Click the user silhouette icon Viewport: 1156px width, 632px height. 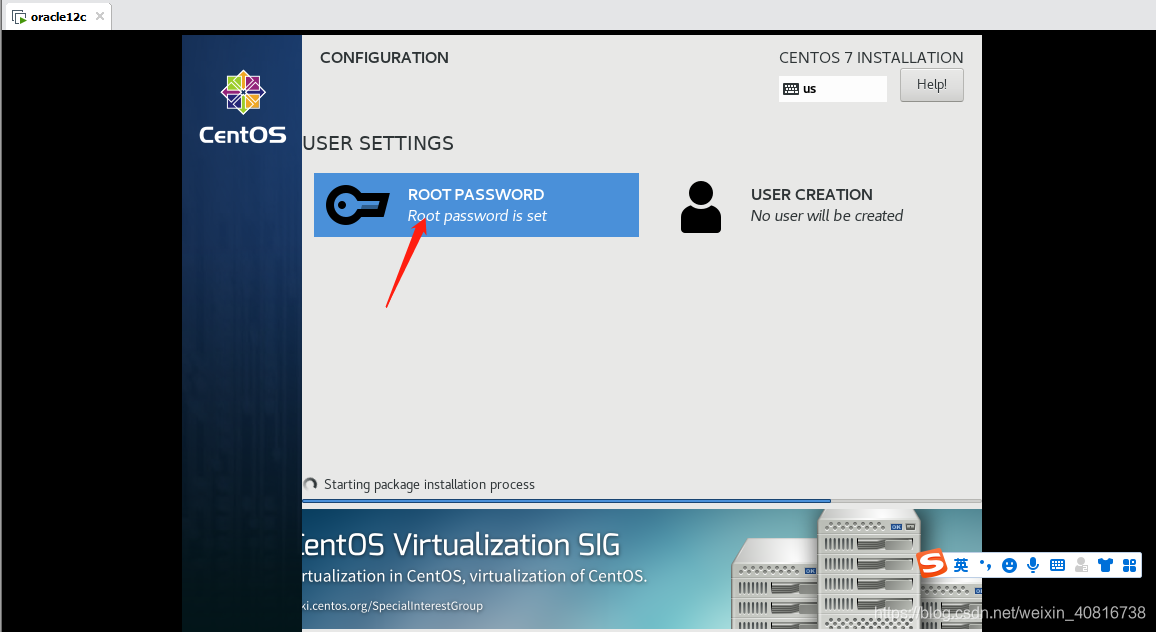(x=700, y=206)
